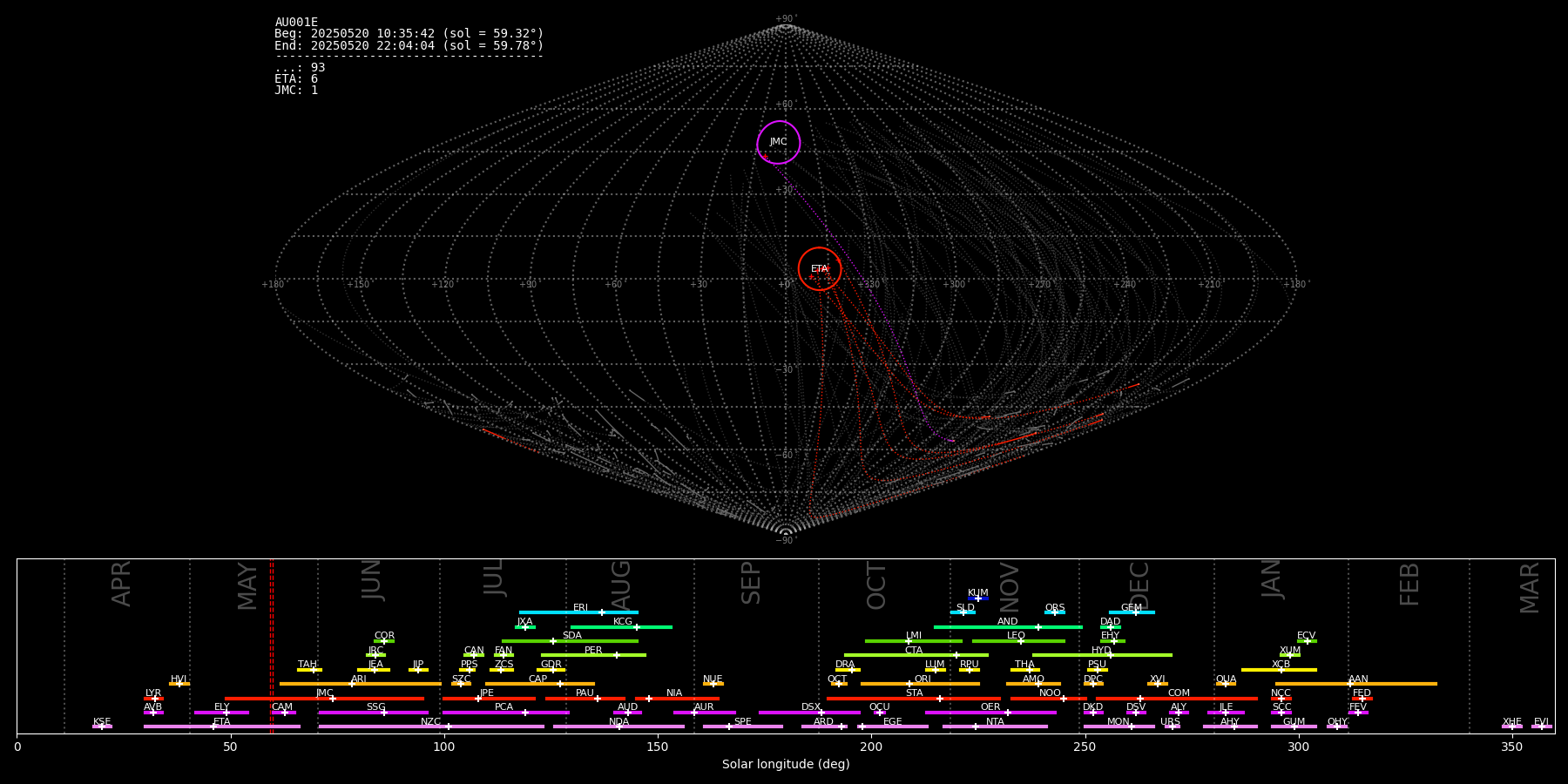Select the LYR shower label

[153, 693]
